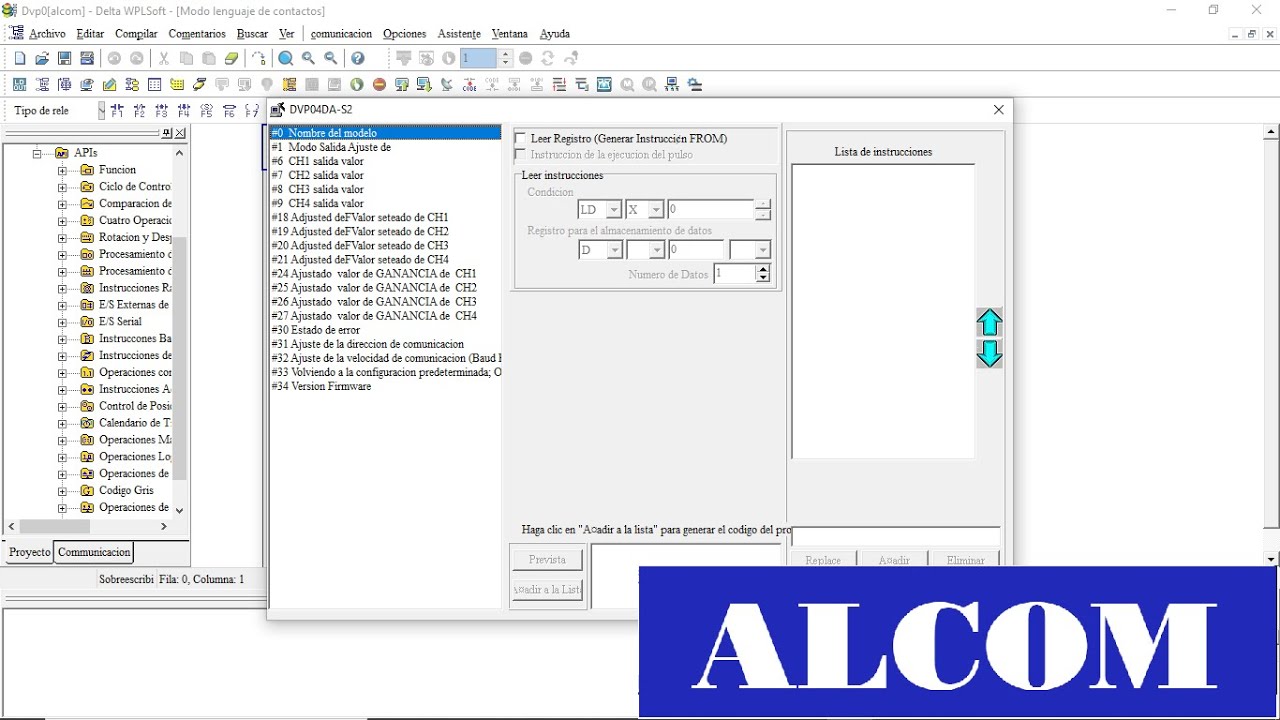Check Leer Registro (Generar Instruccion FROM)
1280x720 pixels.
coord(520,139)
